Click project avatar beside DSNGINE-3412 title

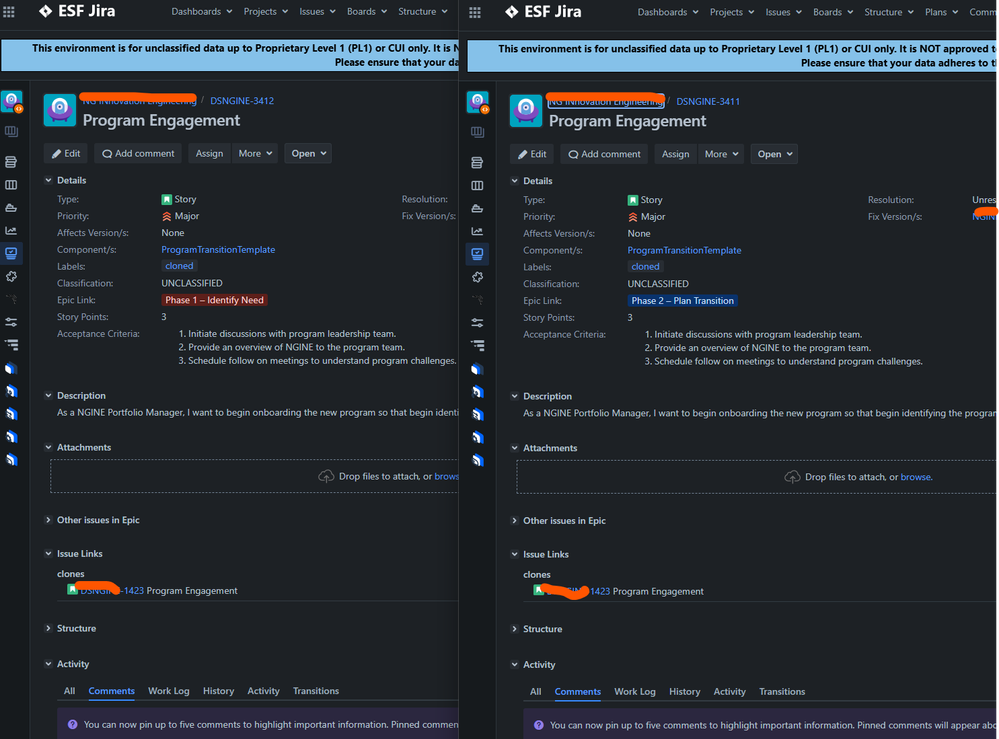(x=60, y=110)
